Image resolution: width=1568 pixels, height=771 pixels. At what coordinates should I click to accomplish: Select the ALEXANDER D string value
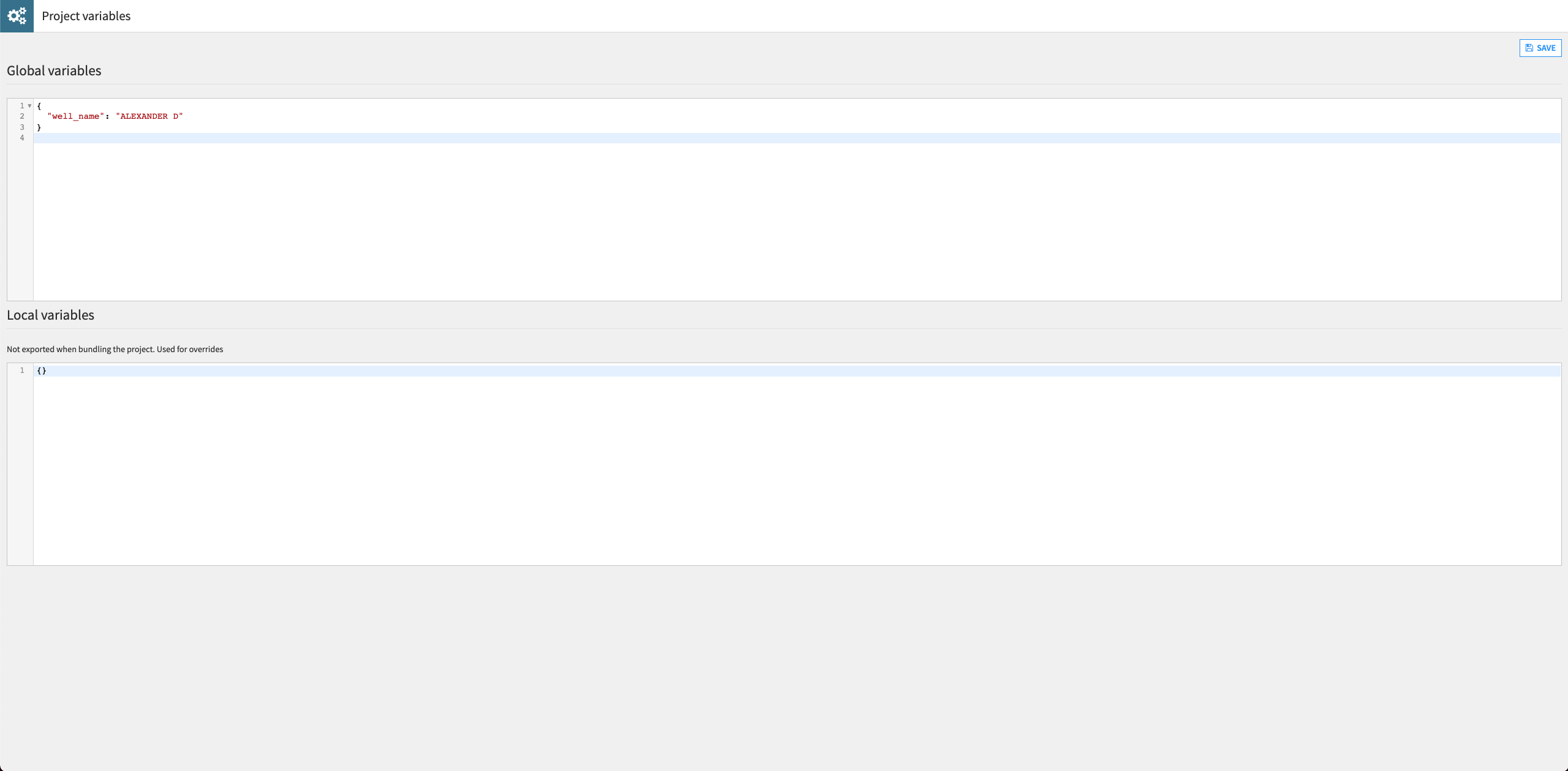point(149,116)
